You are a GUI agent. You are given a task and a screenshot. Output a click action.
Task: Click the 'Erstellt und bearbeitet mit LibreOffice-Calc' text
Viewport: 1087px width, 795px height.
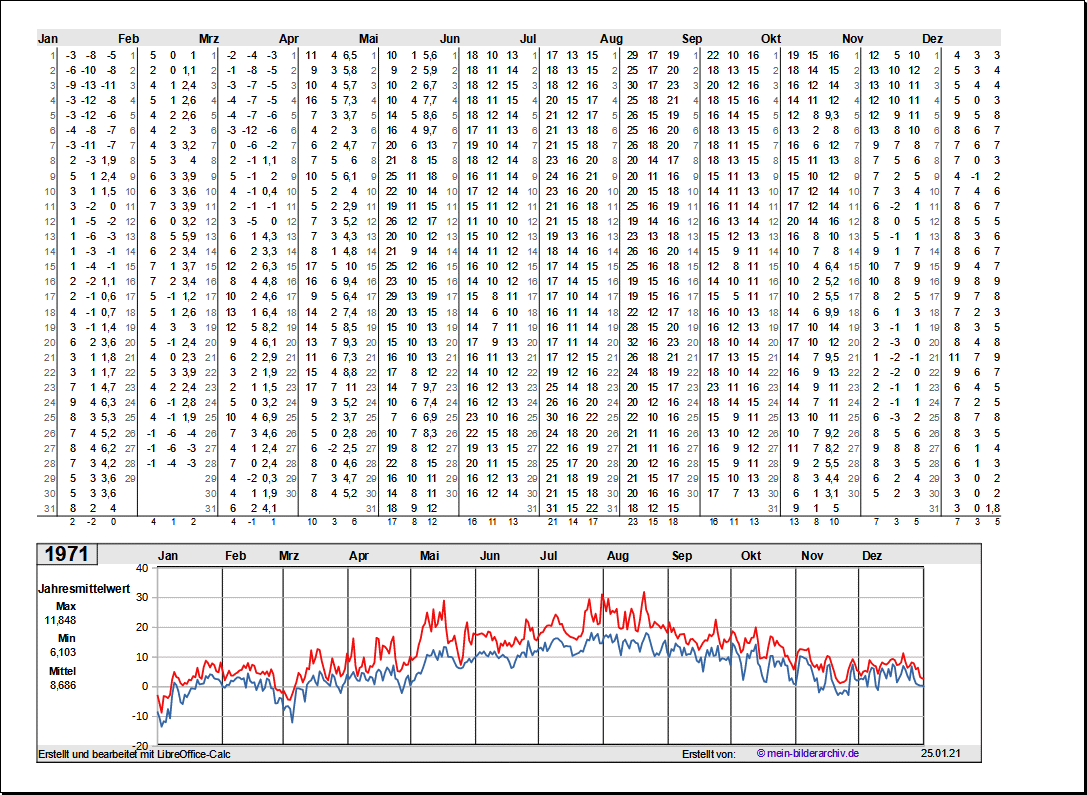pos(134,754)
